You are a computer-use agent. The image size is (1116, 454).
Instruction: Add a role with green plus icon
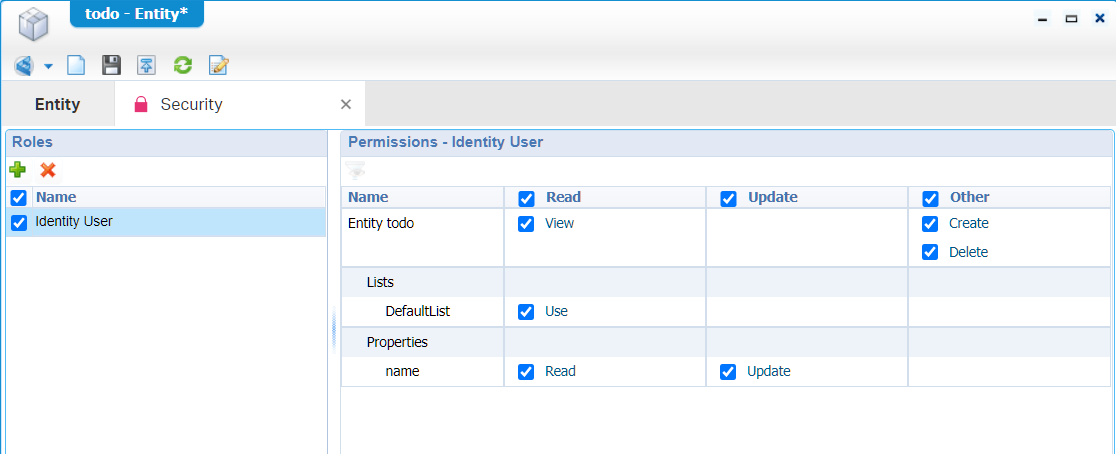(x=18, y=171)
